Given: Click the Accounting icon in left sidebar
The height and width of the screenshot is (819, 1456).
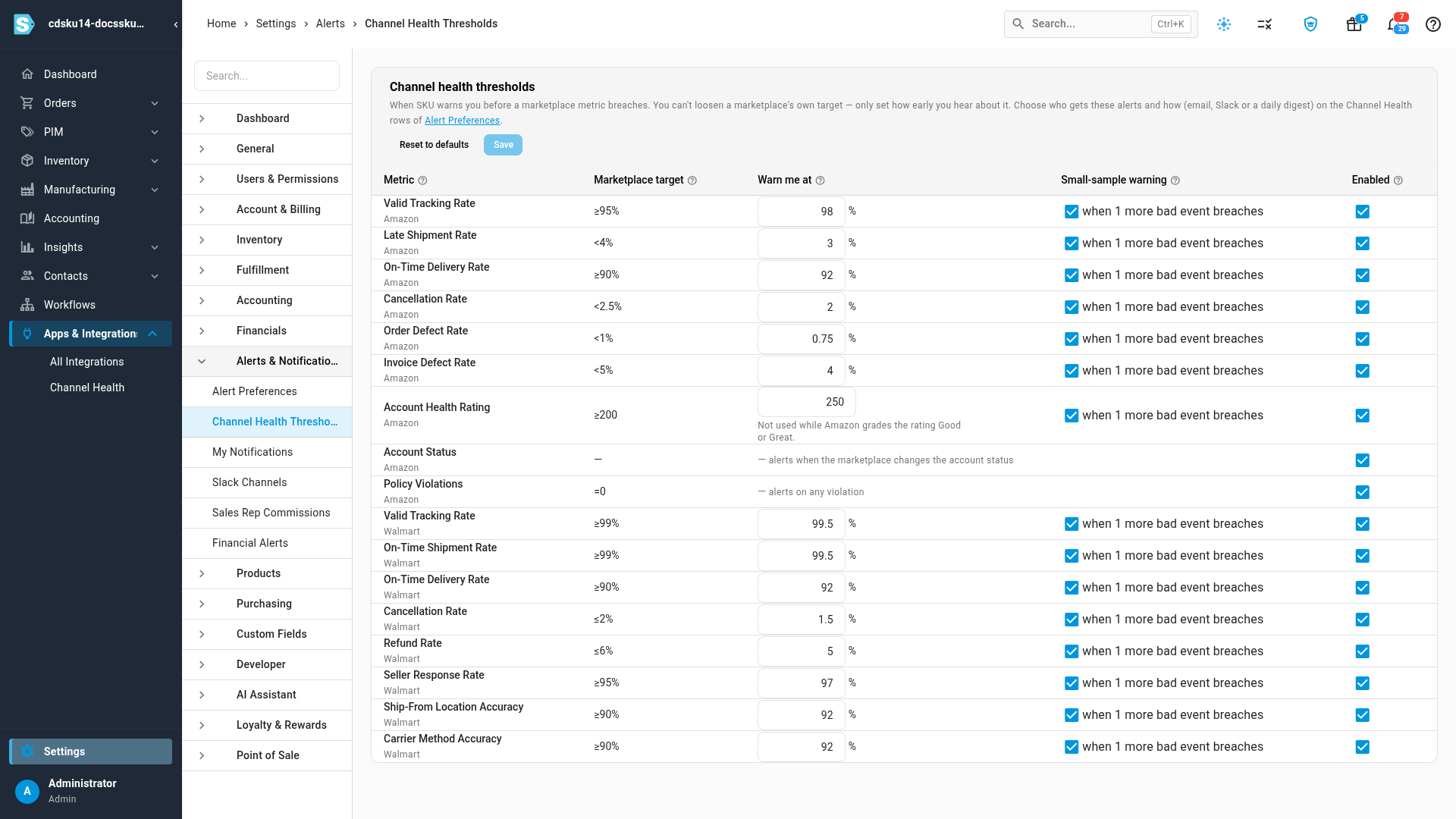Looking at the screenshot, I should click(x=27, y=218).
